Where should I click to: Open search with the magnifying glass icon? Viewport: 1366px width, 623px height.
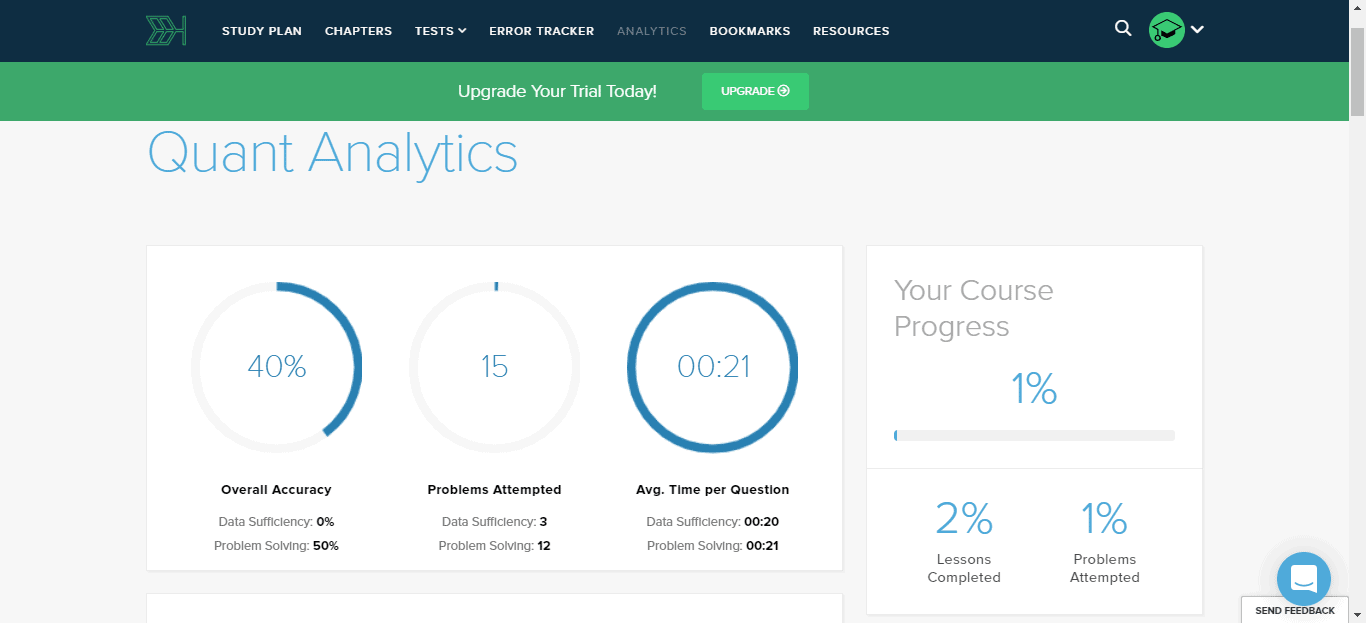coord(1123,29)
